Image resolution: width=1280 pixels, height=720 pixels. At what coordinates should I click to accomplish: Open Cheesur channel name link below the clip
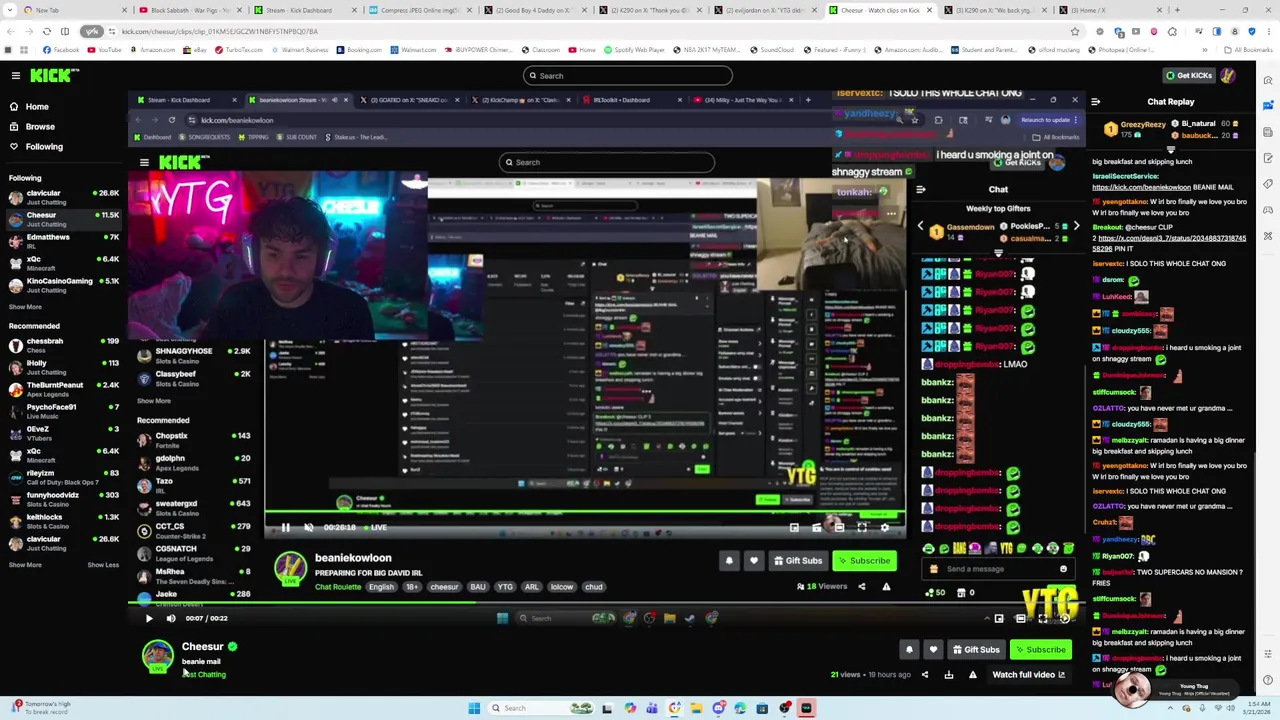pos(202,647)
